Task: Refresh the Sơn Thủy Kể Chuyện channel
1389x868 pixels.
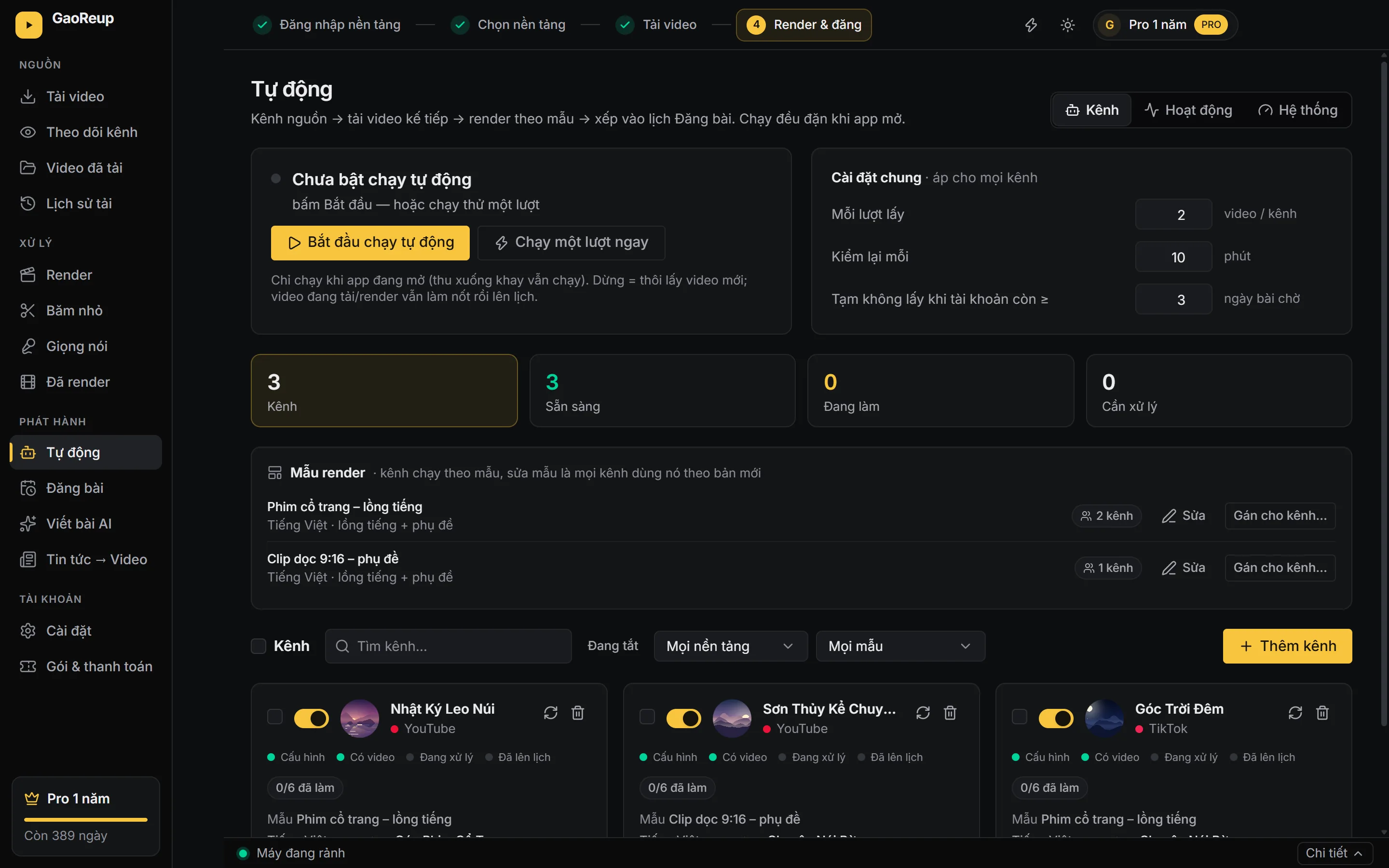Action: [x=923, y=712]
